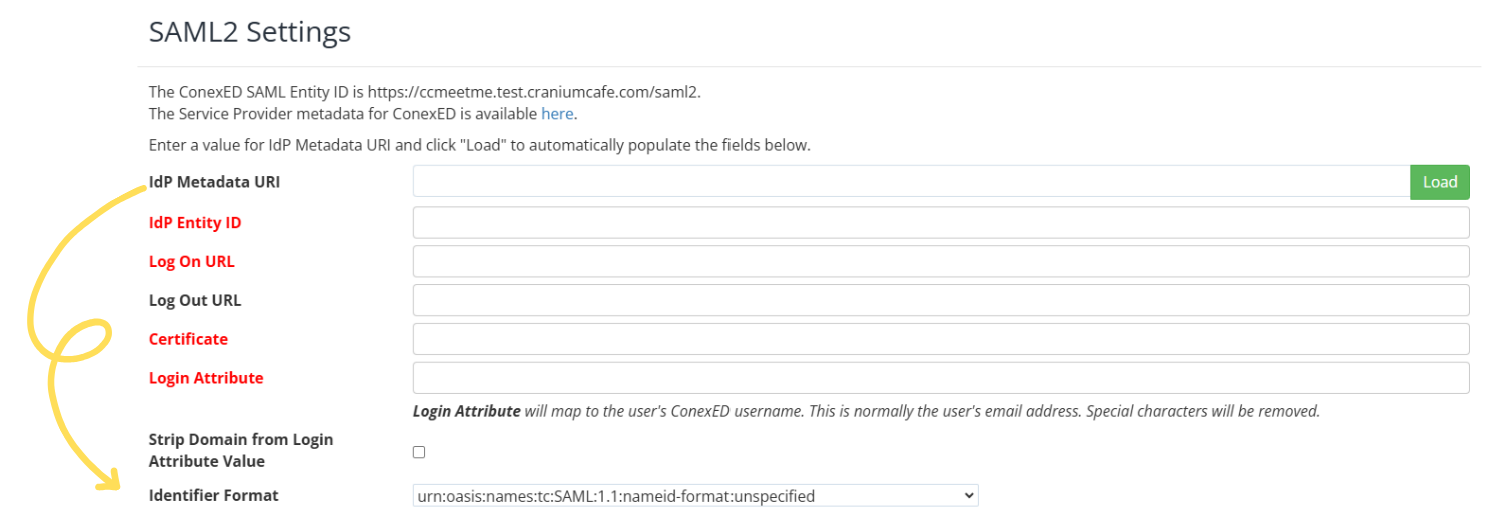Click the Identifier Format label
The width and height of the screenshot is (1502, 525).
(x=213, y=496)
